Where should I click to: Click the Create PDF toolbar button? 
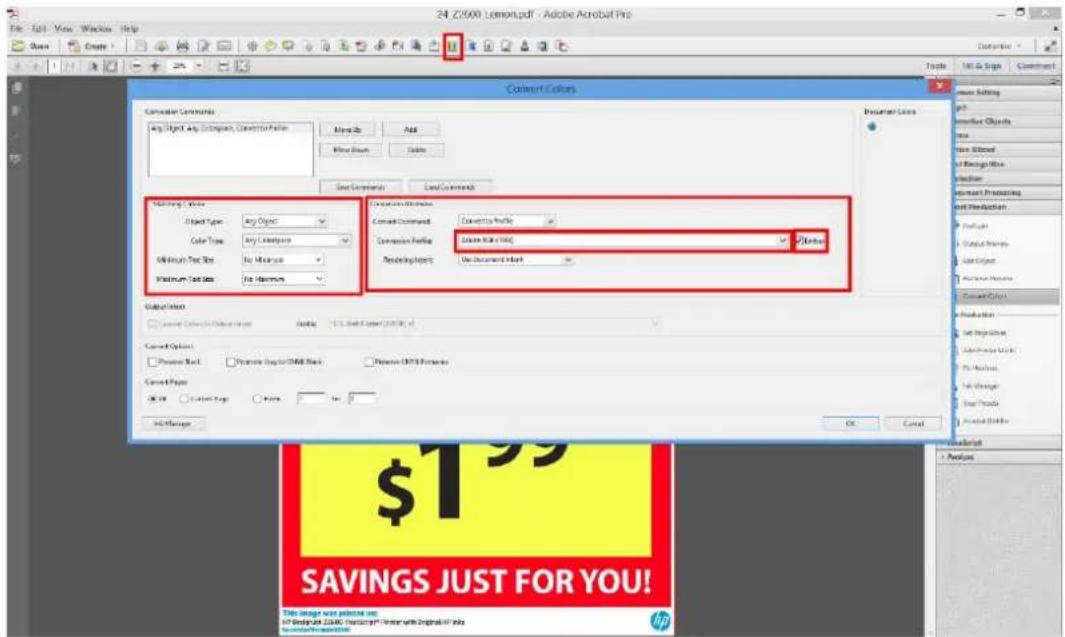tap(91, 46)
